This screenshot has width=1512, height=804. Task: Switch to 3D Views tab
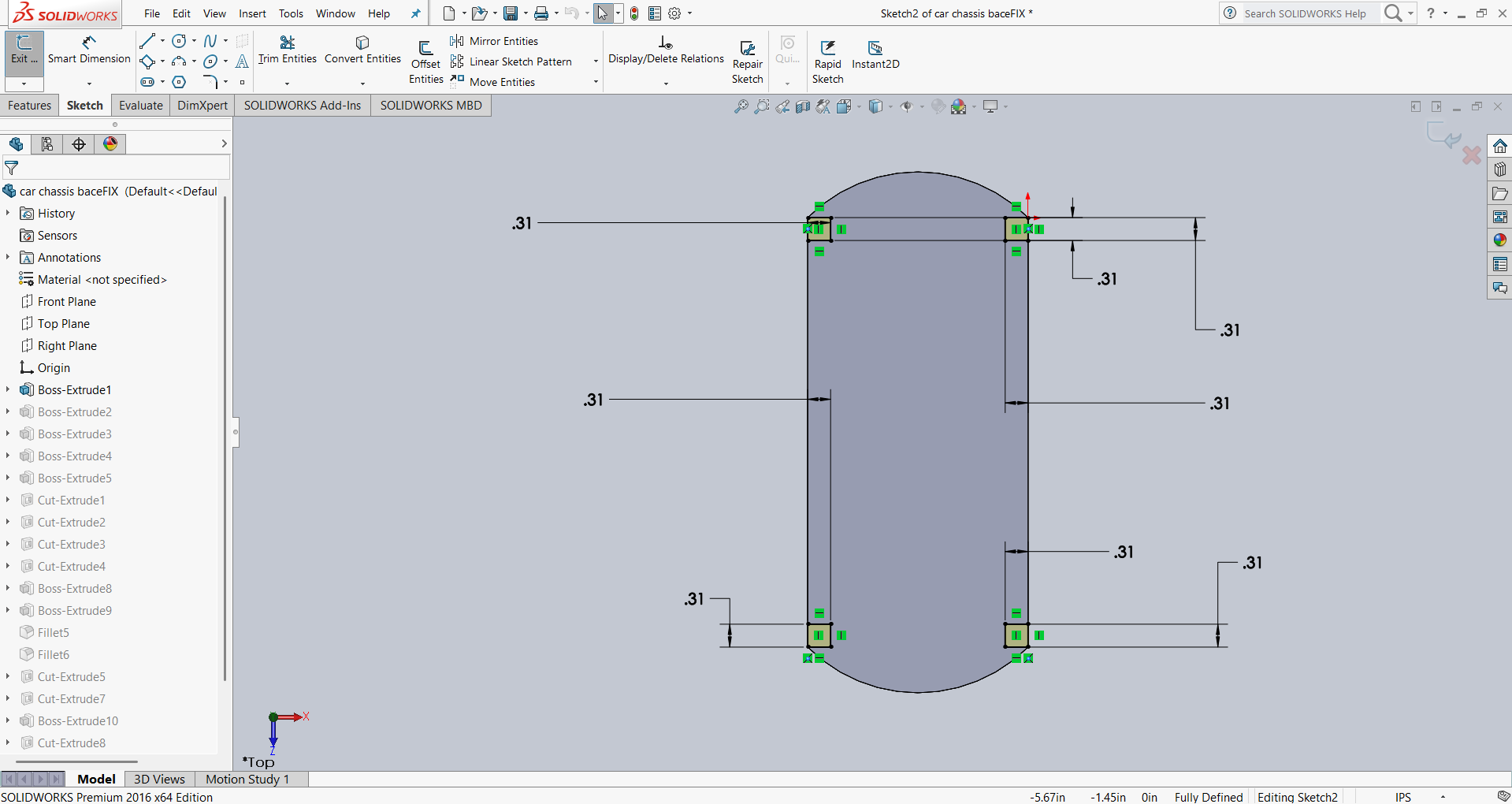pos(159,779)
